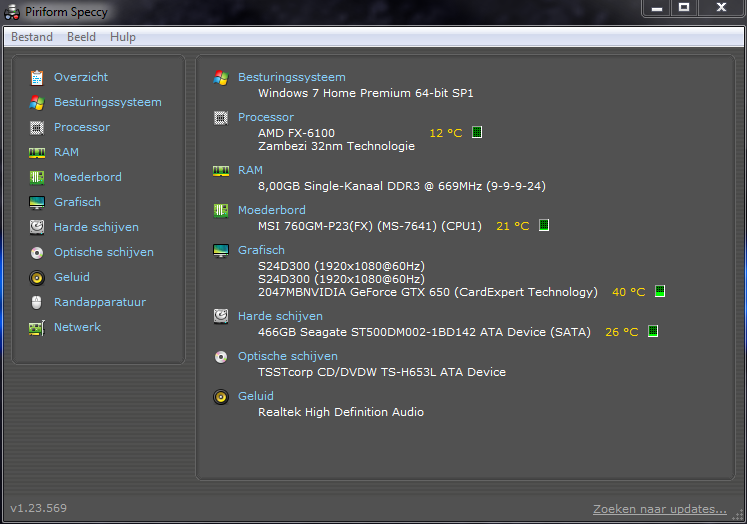
Task: Click the Geluid heading in summary
Action: 256,396
